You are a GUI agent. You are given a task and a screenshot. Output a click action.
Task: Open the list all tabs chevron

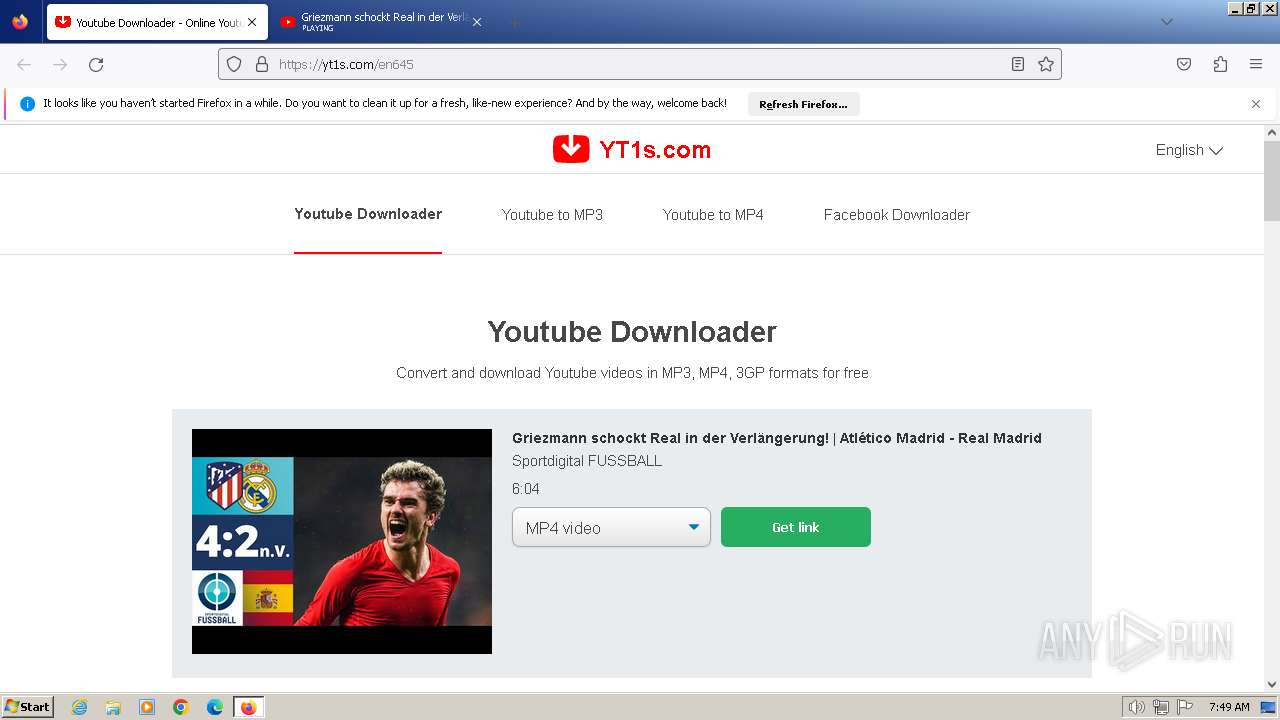click(1166, 22)
